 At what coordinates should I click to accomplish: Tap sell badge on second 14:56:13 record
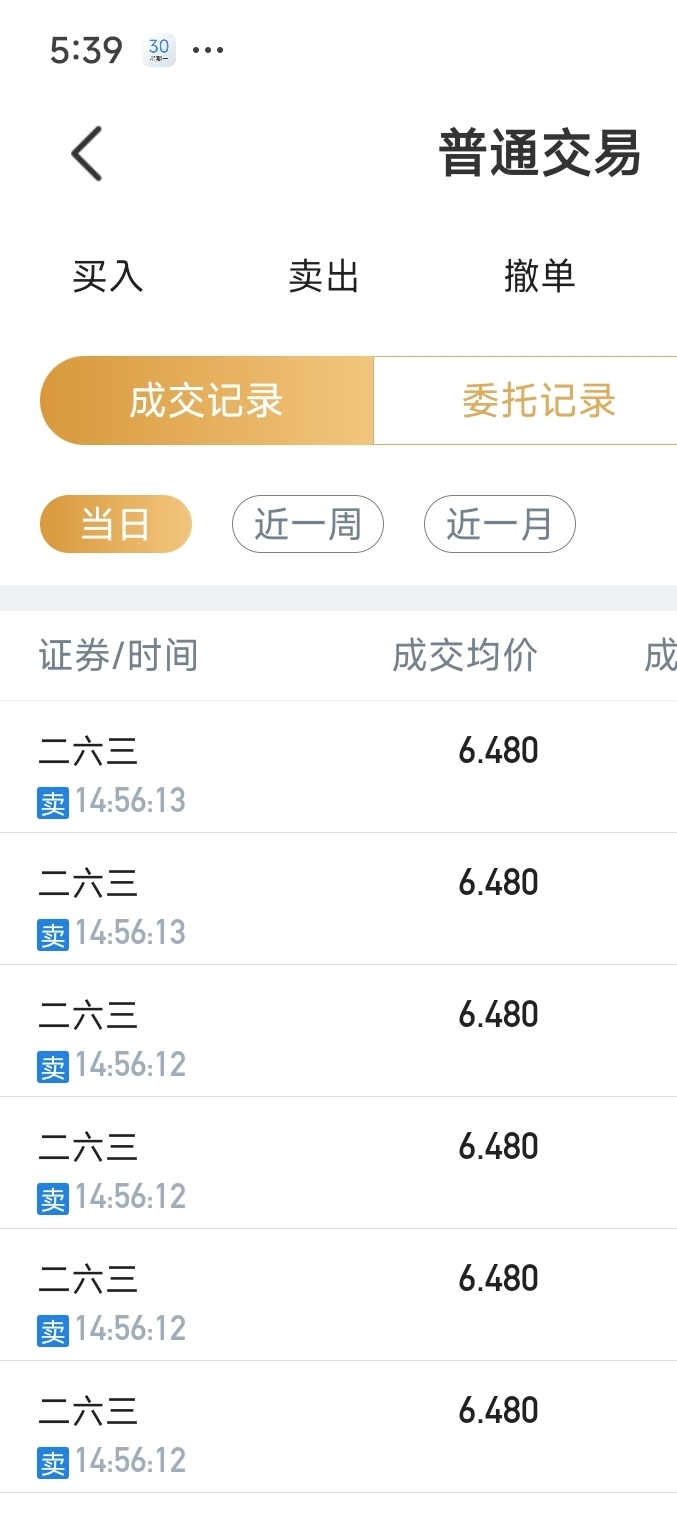[53, 935]
